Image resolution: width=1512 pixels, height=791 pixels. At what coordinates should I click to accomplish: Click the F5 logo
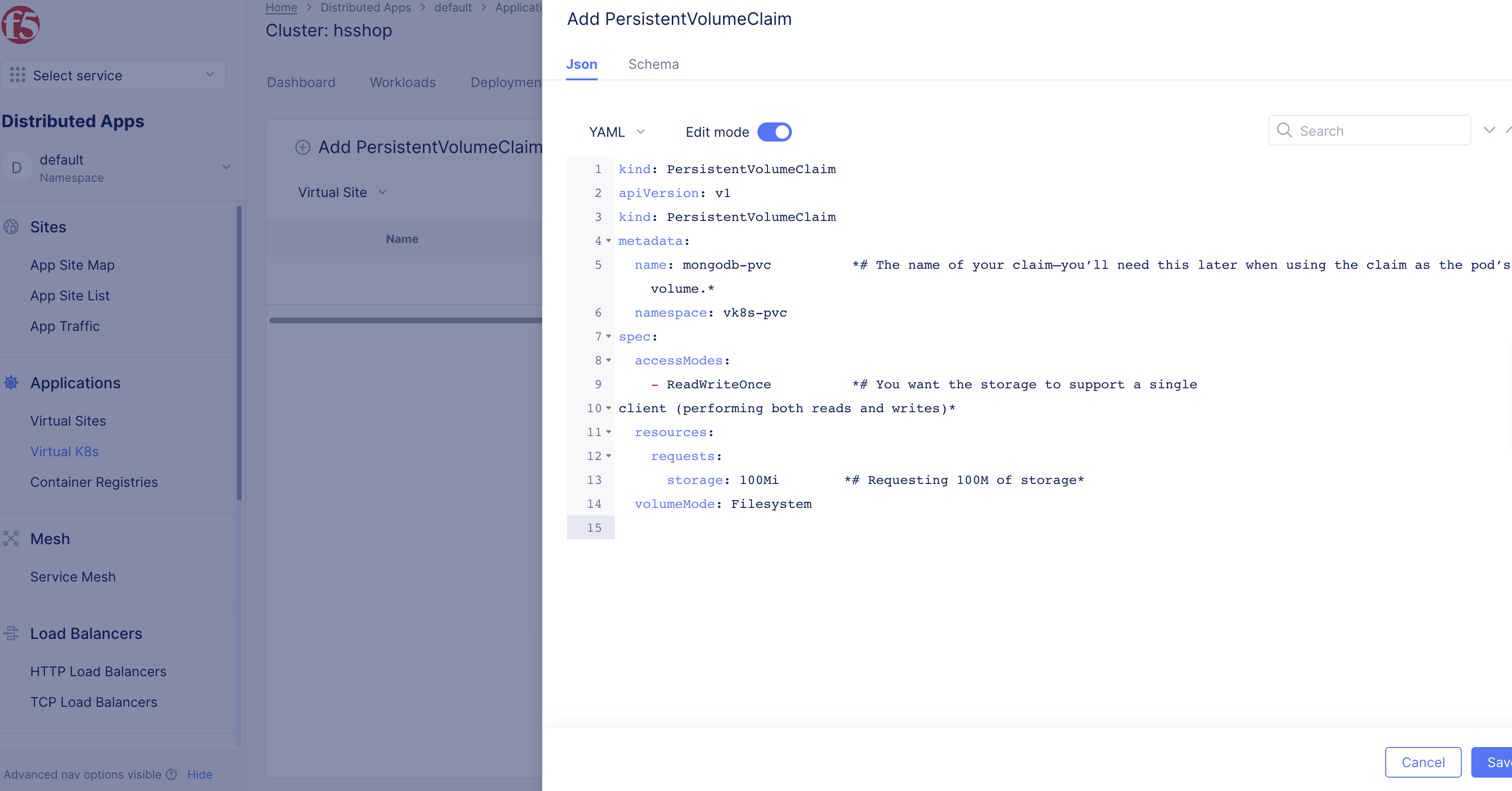point(22,25)
